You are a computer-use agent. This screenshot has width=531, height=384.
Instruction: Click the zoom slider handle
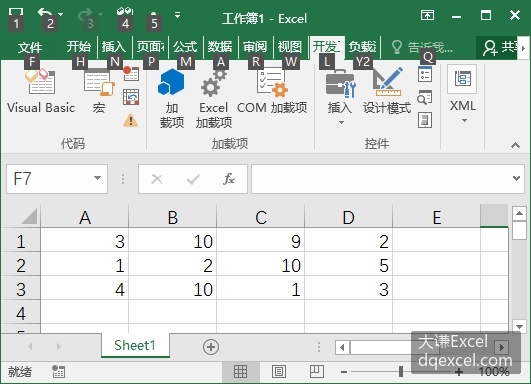pyautogui.click(x=401, y=371)
